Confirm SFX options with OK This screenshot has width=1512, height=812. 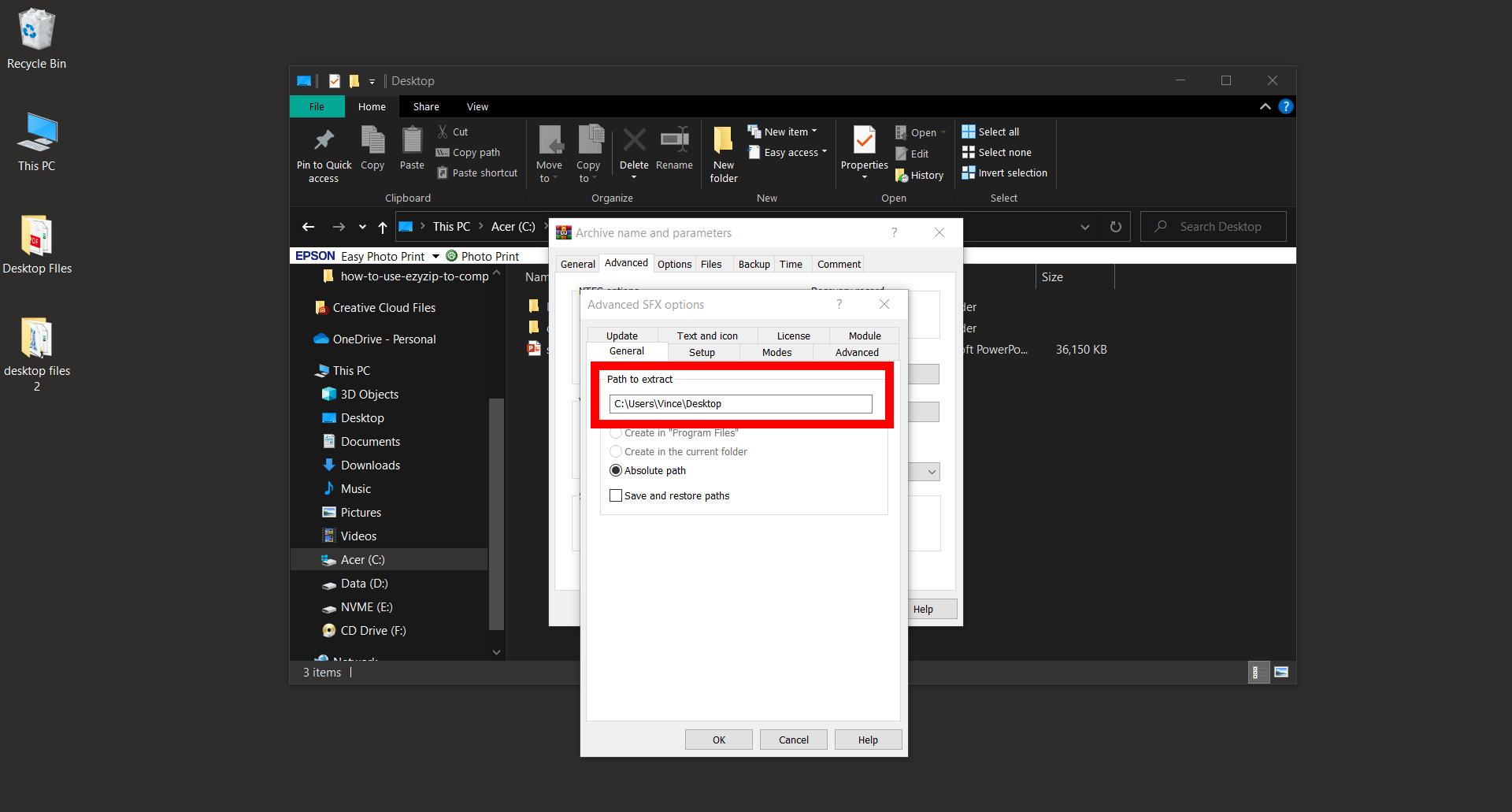[717, 740]
